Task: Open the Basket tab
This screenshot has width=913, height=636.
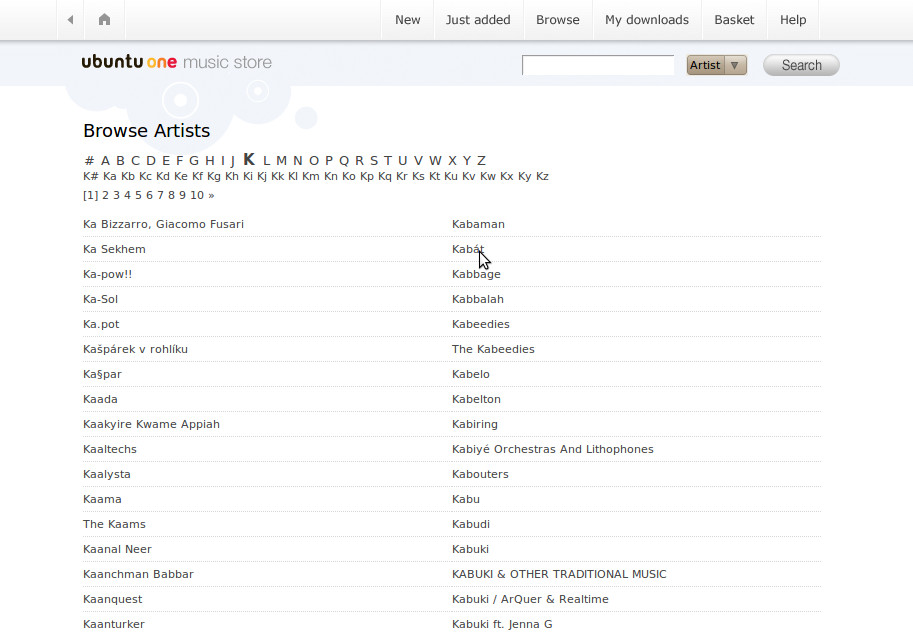Action: point(734,20)
